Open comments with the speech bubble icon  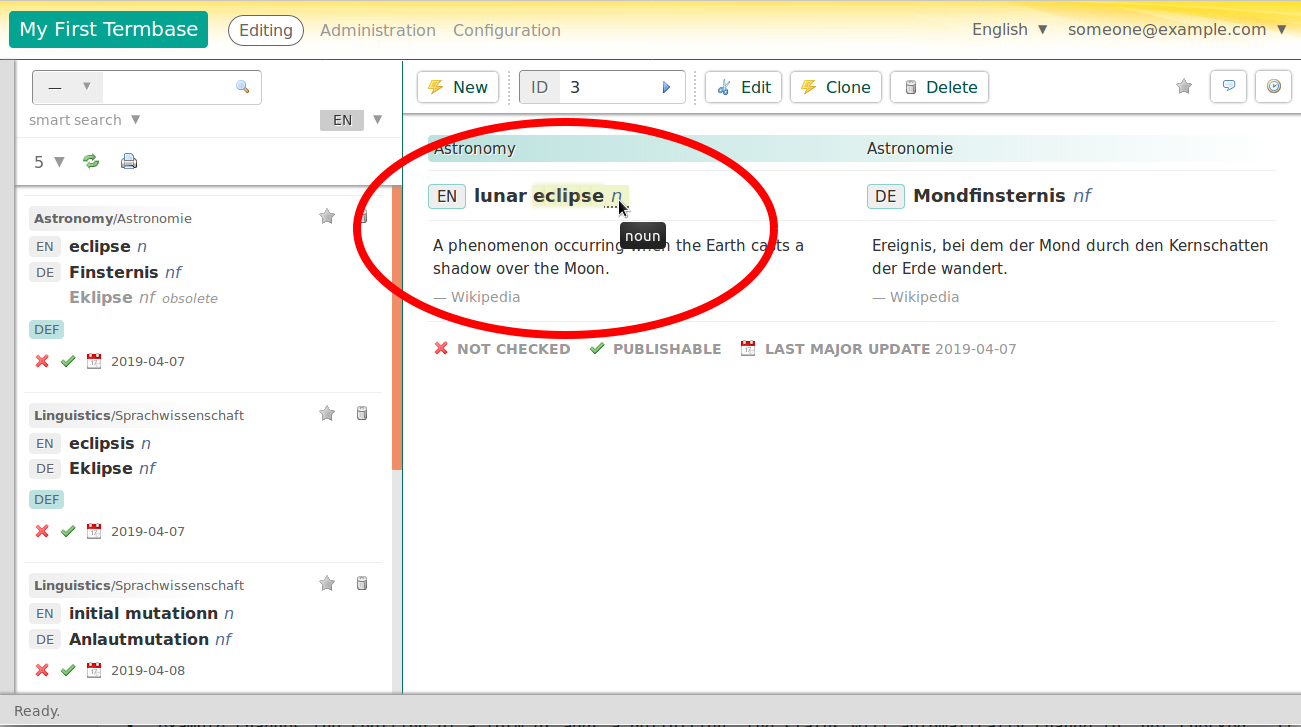click(x=1228, y=87)
